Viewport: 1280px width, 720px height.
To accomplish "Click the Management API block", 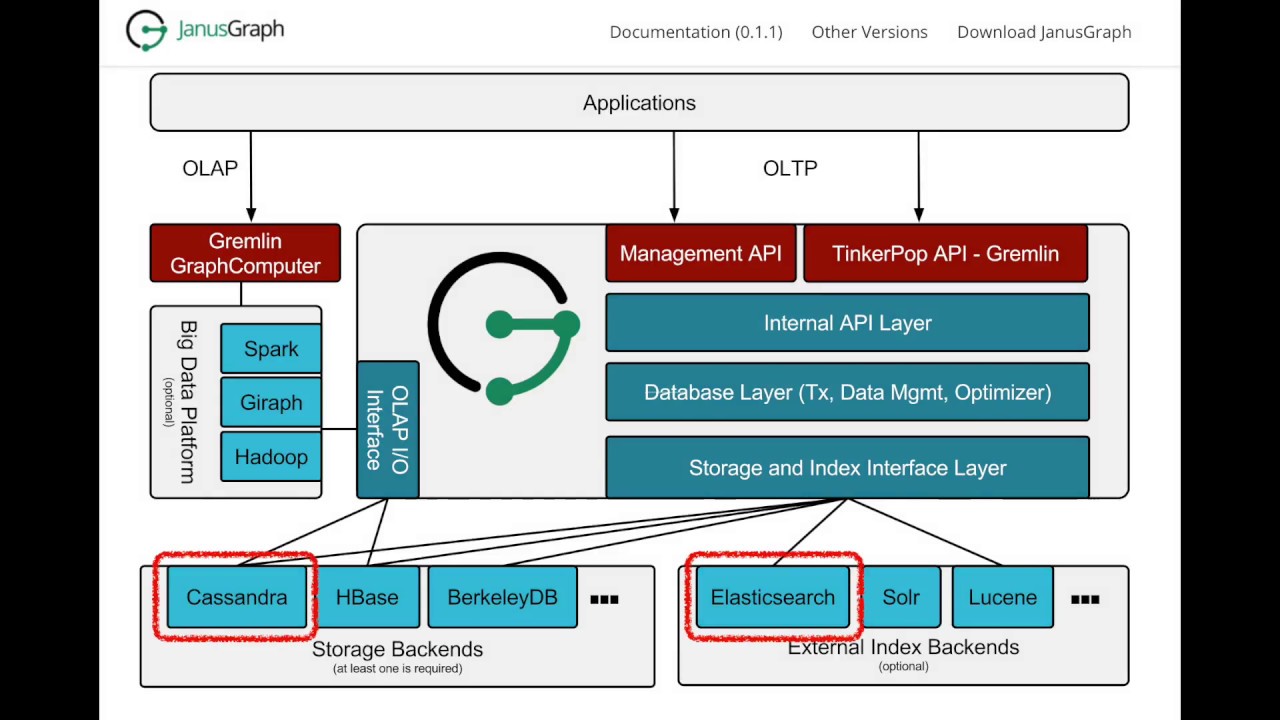I will point(700,254).
